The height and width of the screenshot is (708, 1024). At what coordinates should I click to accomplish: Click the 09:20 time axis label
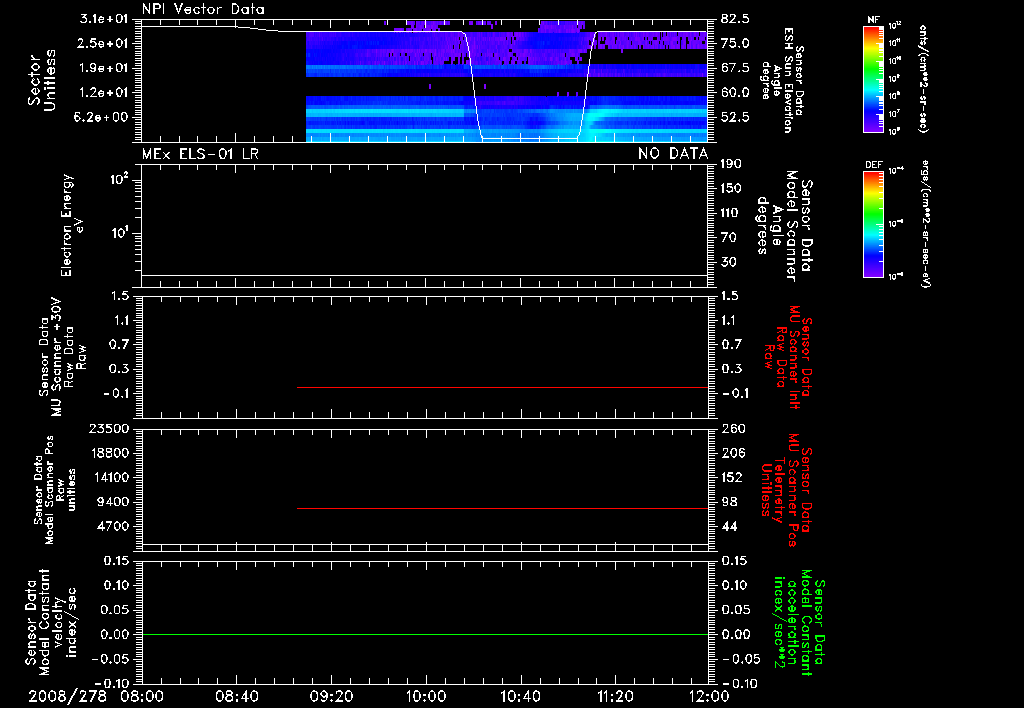[331, 696]
